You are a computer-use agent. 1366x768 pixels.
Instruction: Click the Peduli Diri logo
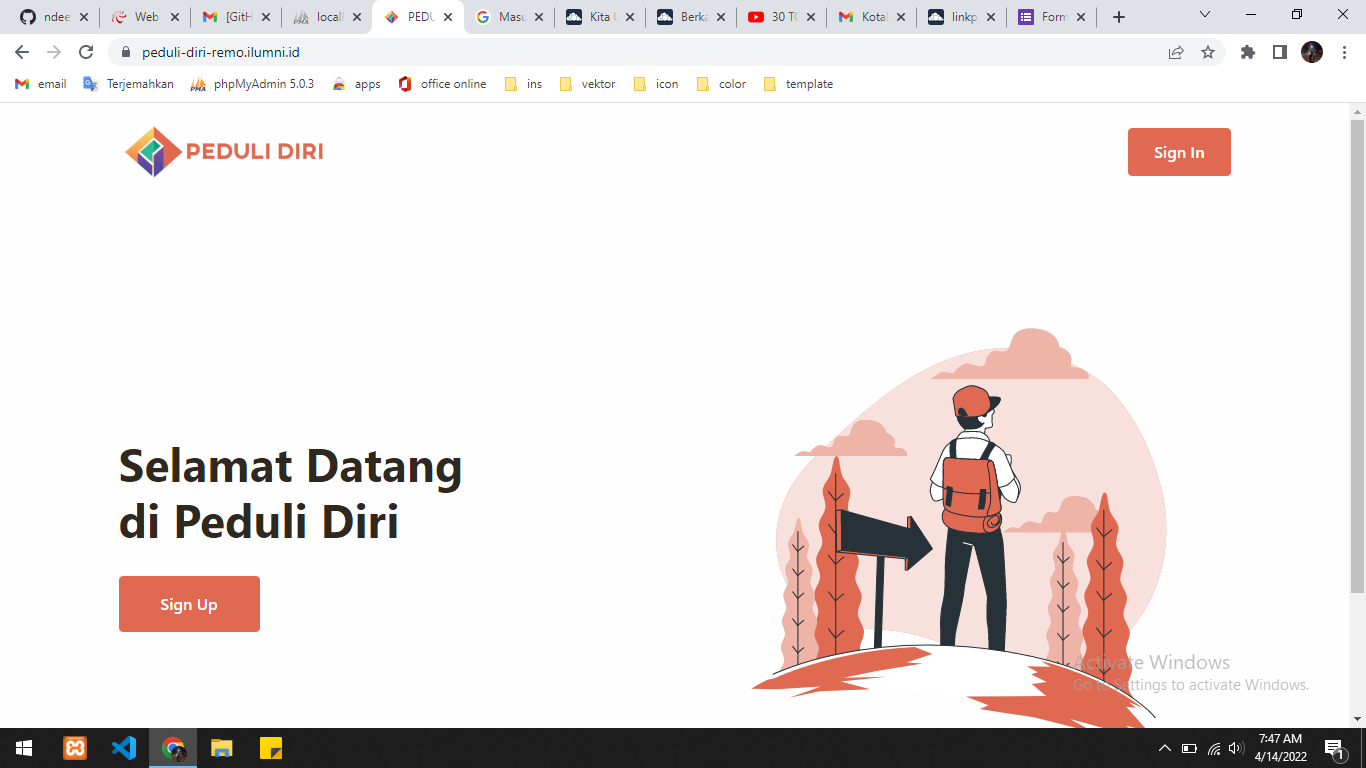224,152
